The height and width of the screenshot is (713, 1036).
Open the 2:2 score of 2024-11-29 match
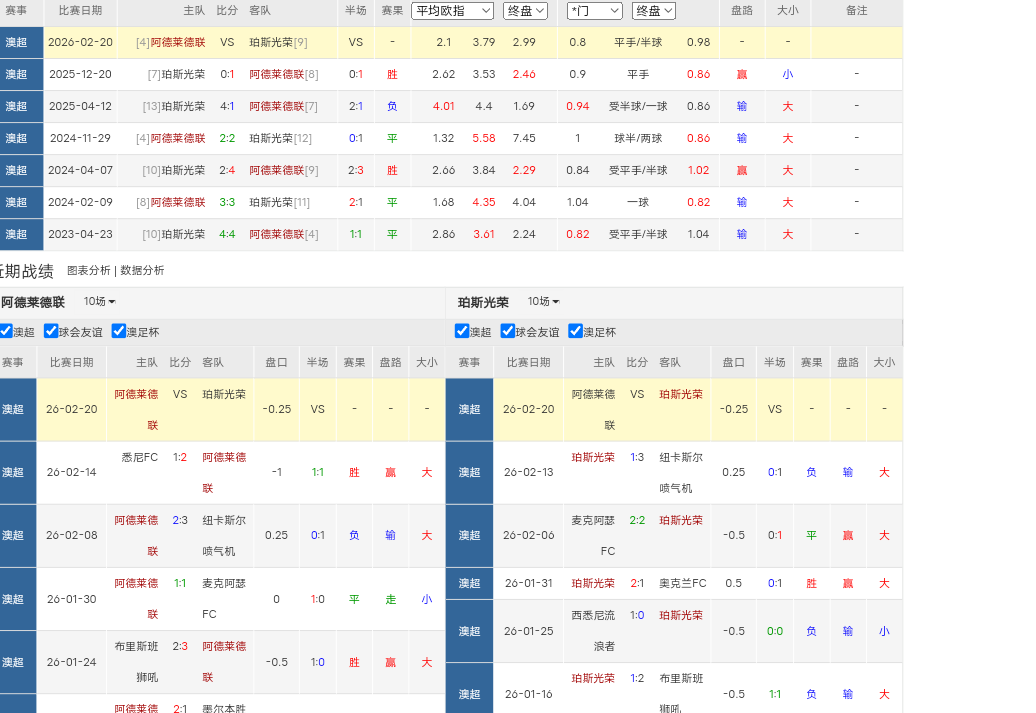point(227,138)
